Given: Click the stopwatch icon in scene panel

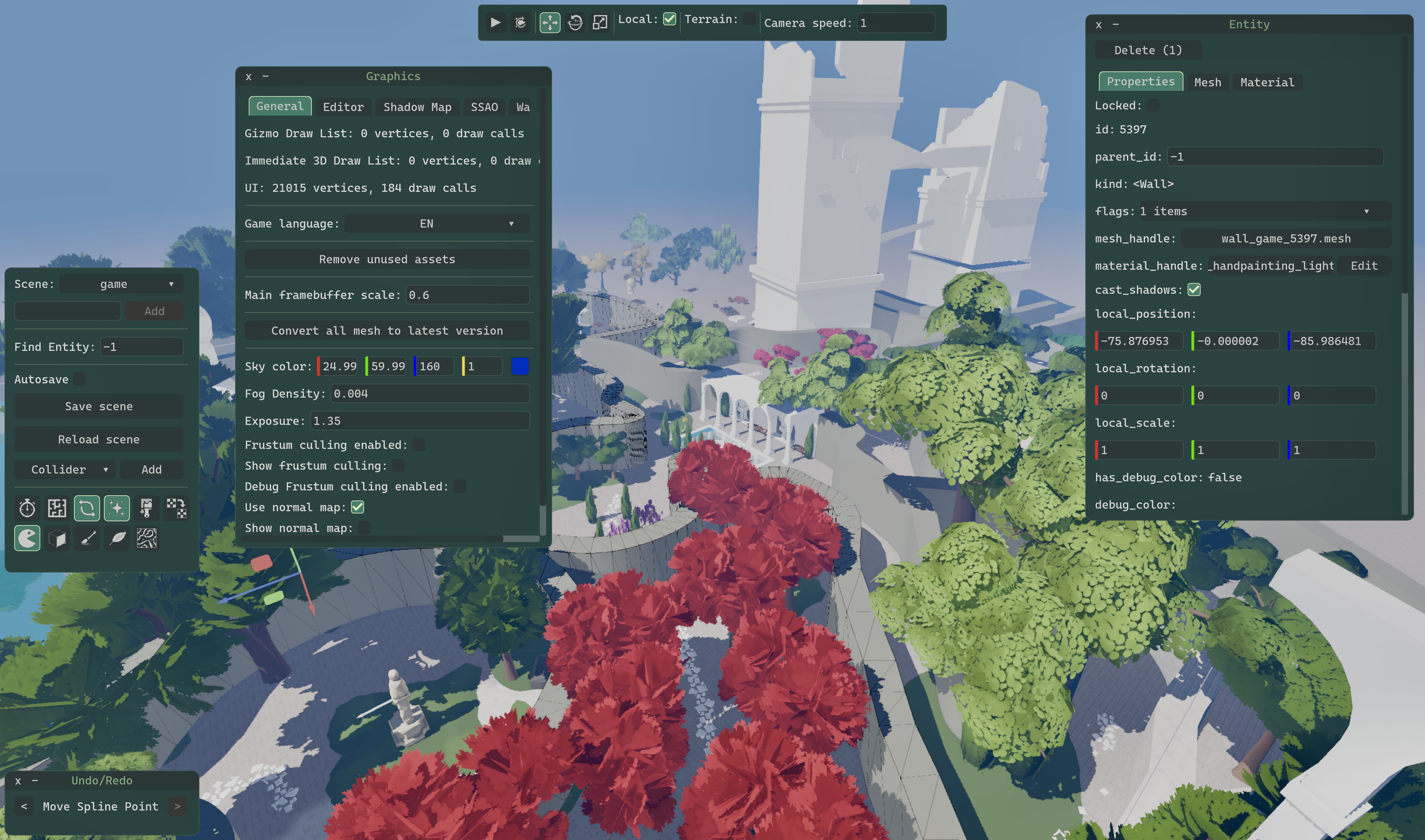Looking at the screenshot, I should pos(27,508).
